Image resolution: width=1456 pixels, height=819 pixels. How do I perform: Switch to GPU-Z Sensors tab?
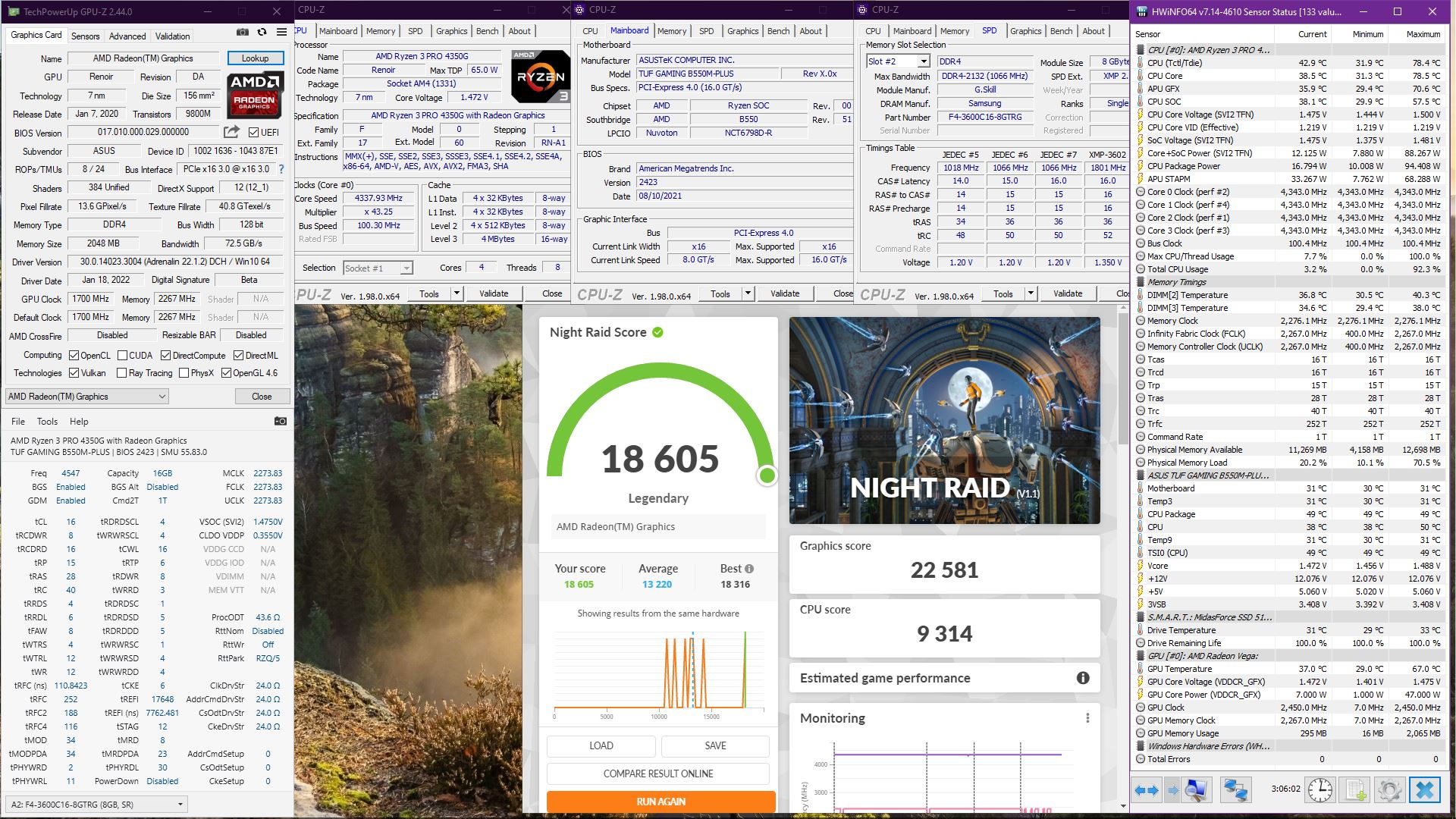tap(85, 36)
